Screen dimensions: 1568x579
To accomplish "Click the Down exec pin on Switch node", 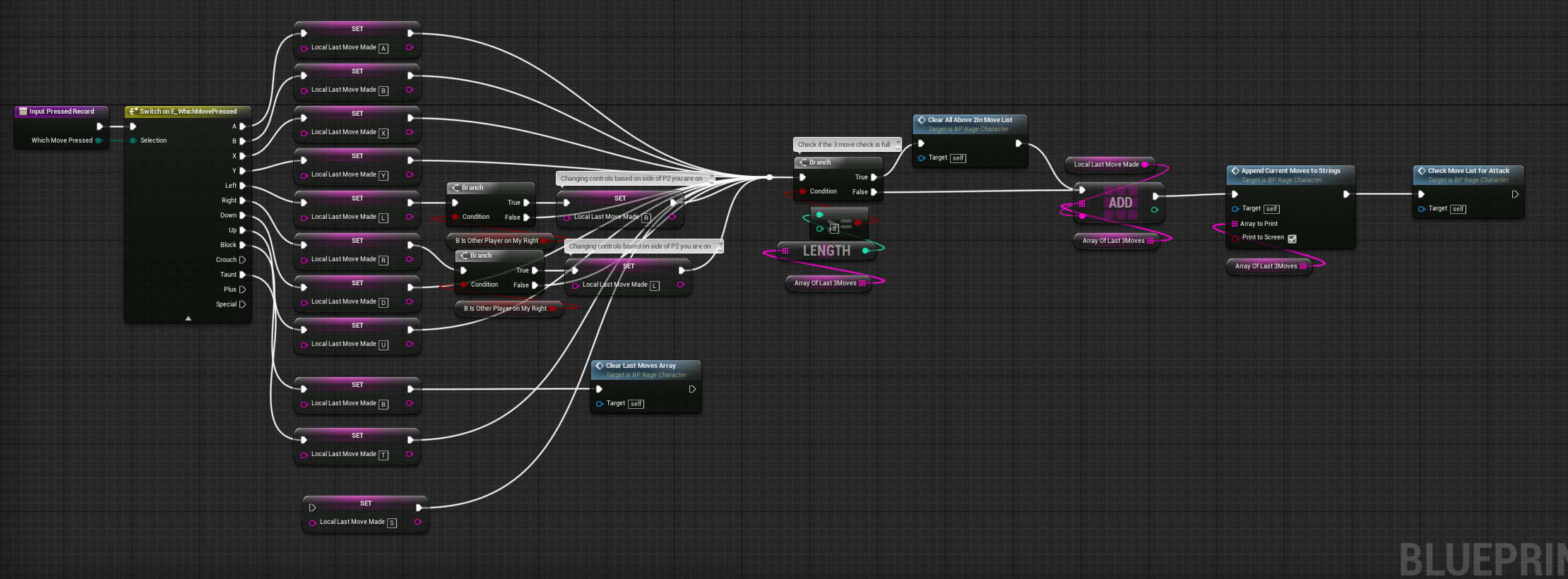I will click(242, 215).
